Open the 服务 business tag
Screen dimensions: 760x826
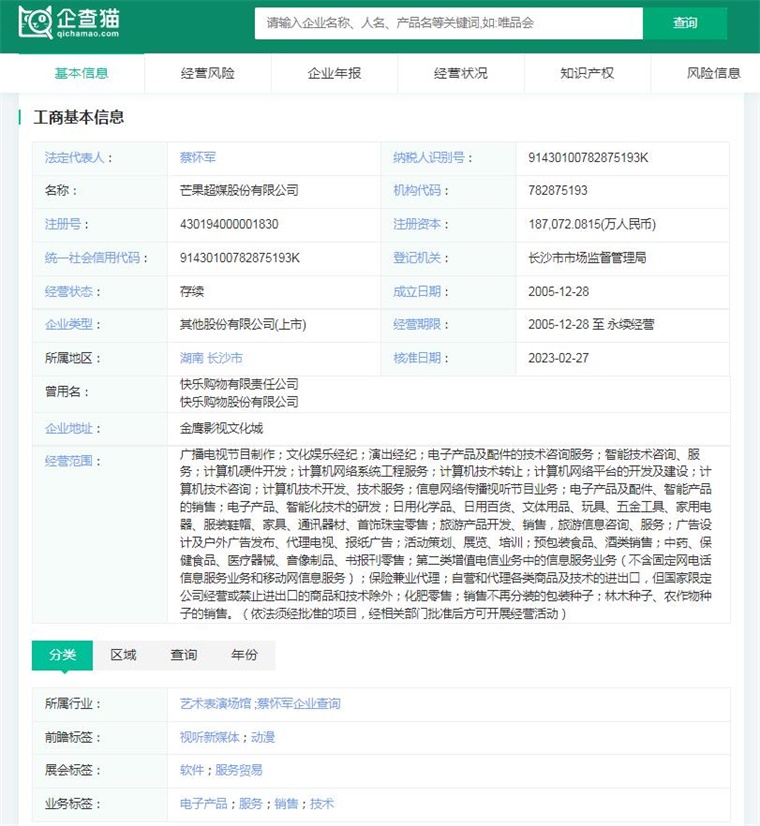pos(251,804)
